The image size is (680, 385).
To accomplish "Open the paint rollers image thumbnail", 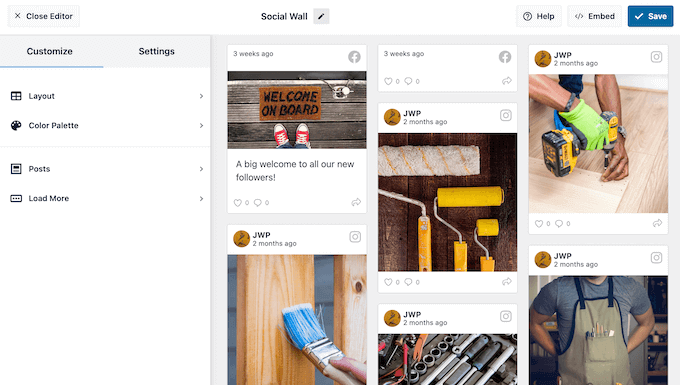I will (448, 202).
